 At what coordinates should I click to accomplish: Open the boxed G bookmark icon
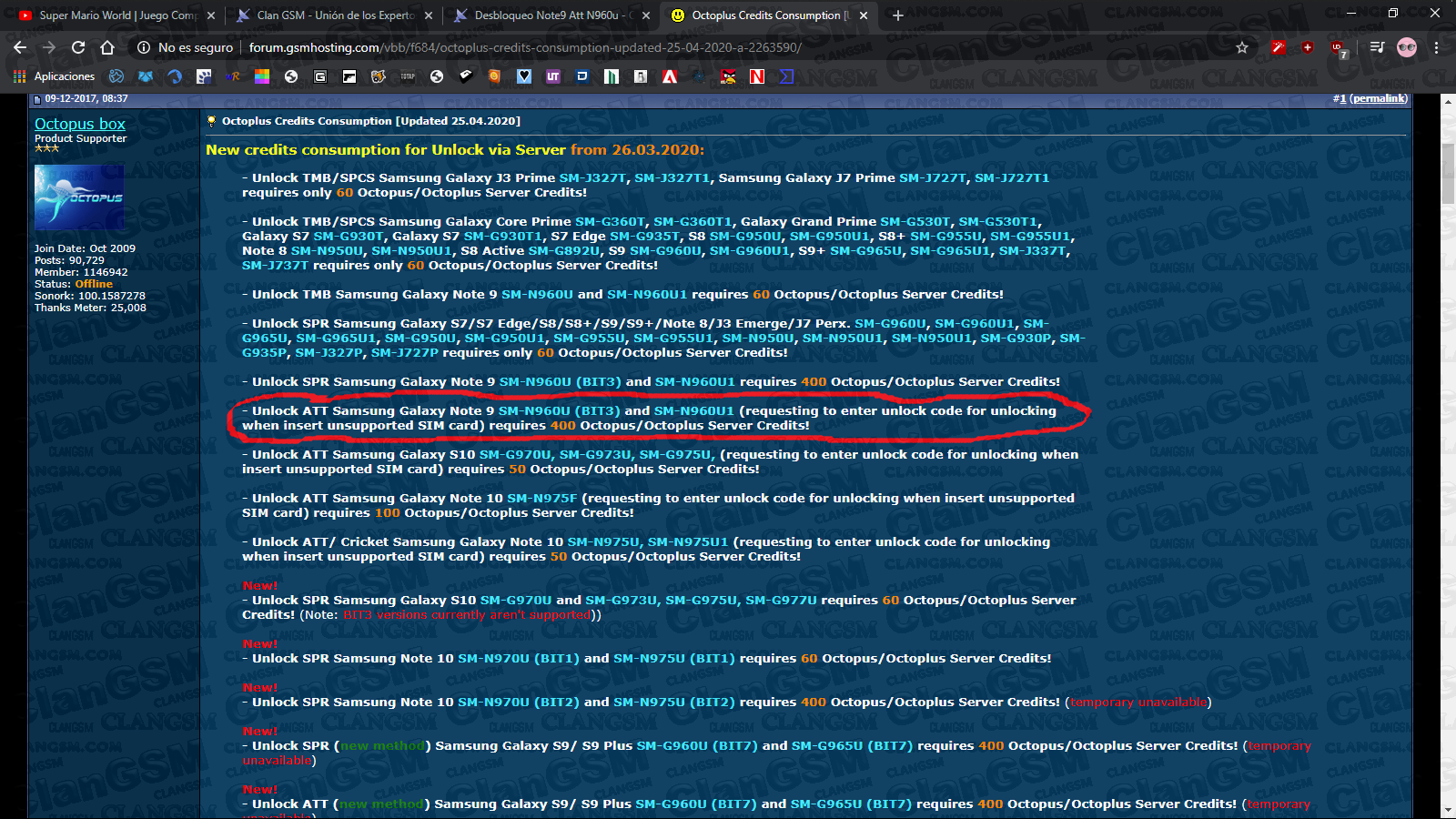(320, 76)
